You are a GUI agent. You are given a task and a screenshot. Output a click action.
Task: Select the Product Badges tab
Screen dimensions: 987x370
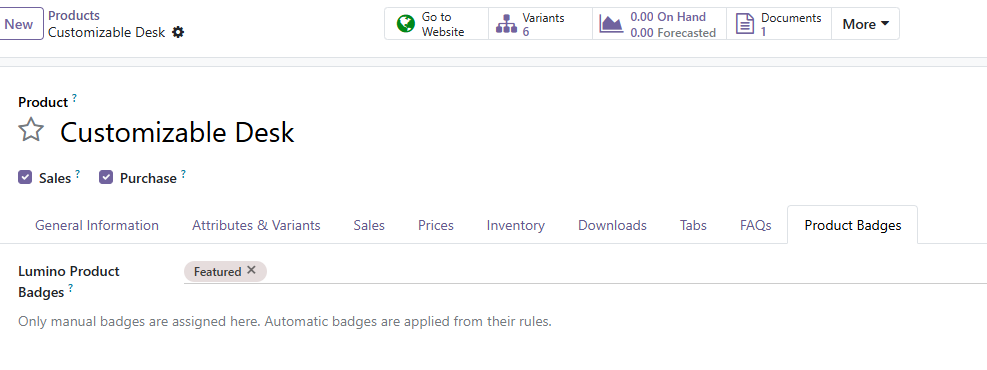coord(853,225)
